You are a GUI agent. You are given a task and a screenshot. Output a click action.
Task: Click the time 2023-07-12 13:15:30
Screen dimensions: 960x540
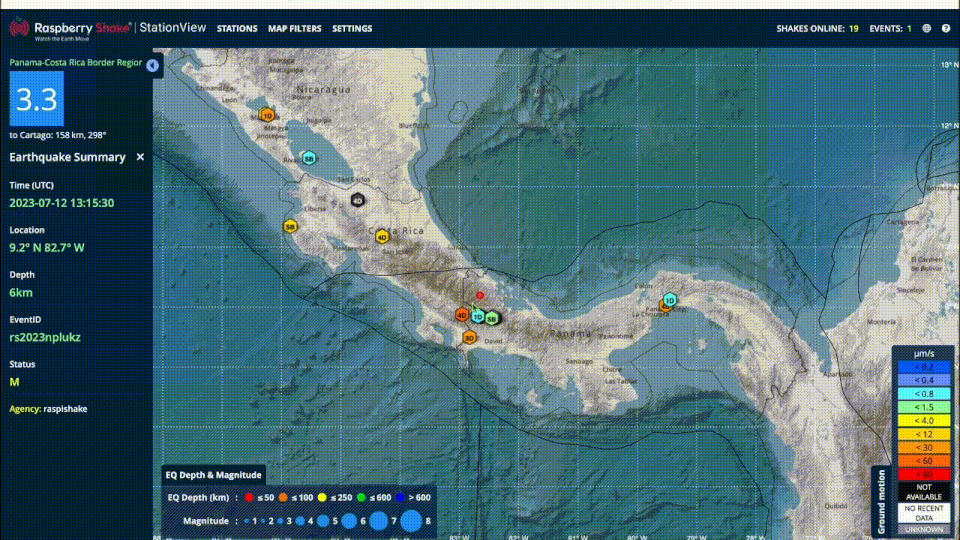61,203
